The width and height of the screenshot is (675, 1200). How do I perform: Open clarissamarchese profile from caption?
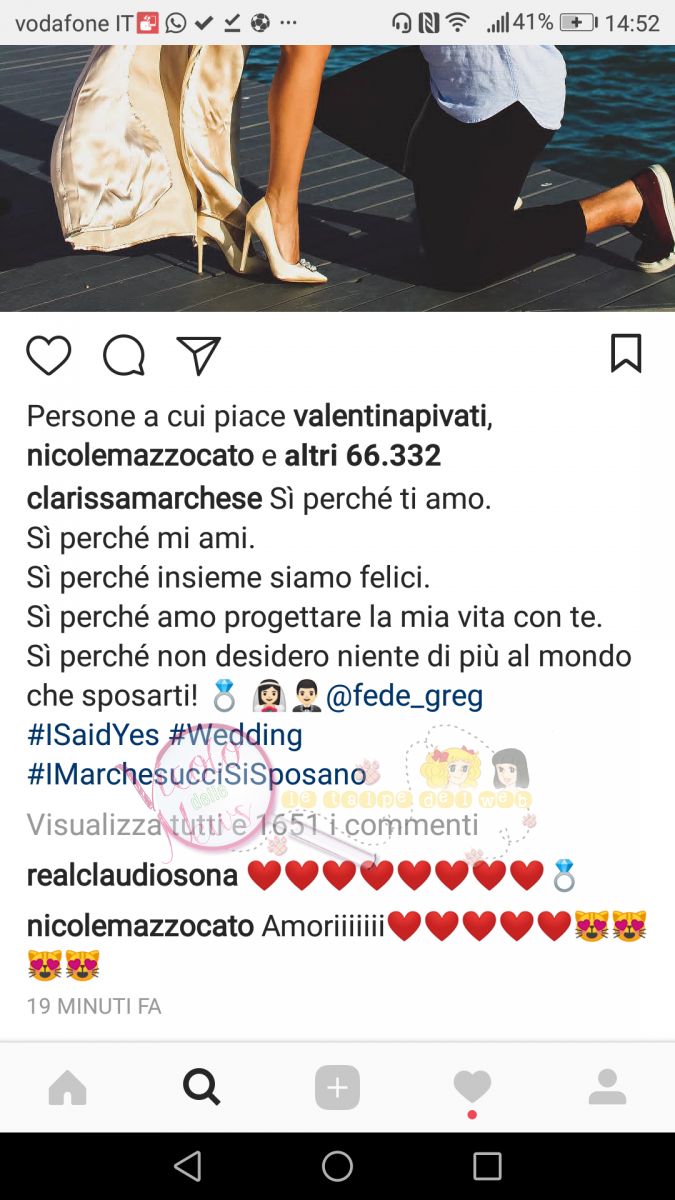[x=145, y=498]
